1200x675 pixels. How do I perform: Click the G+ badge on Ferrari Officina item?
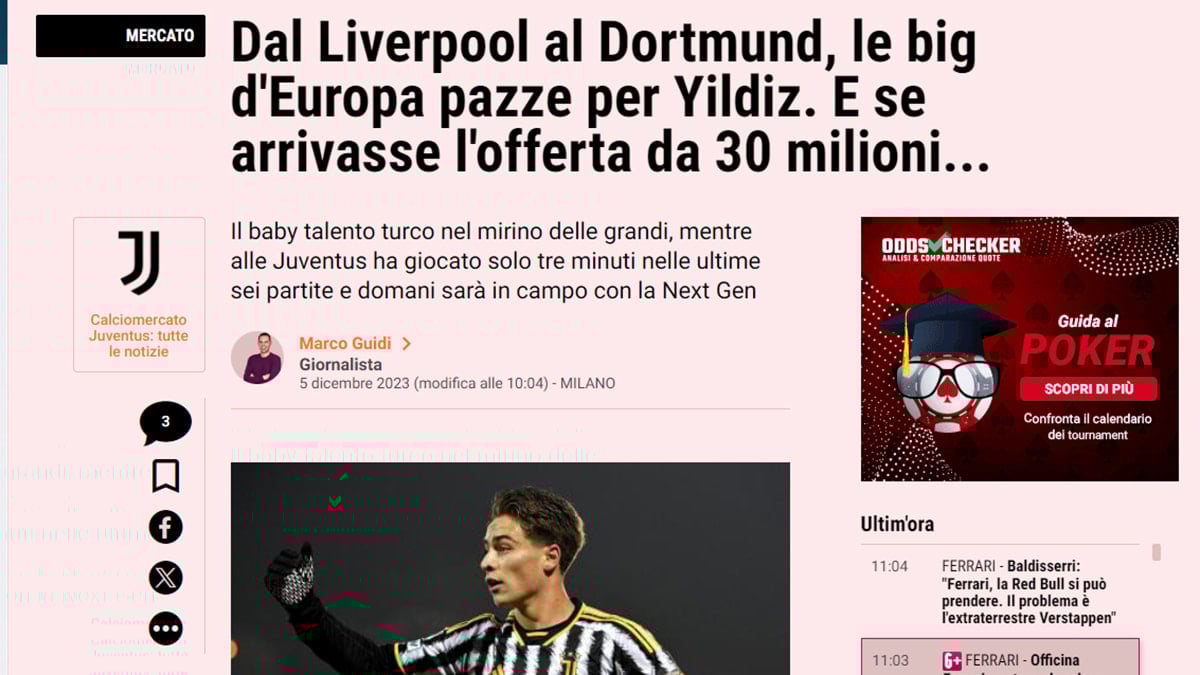click(x=951, y=661)
